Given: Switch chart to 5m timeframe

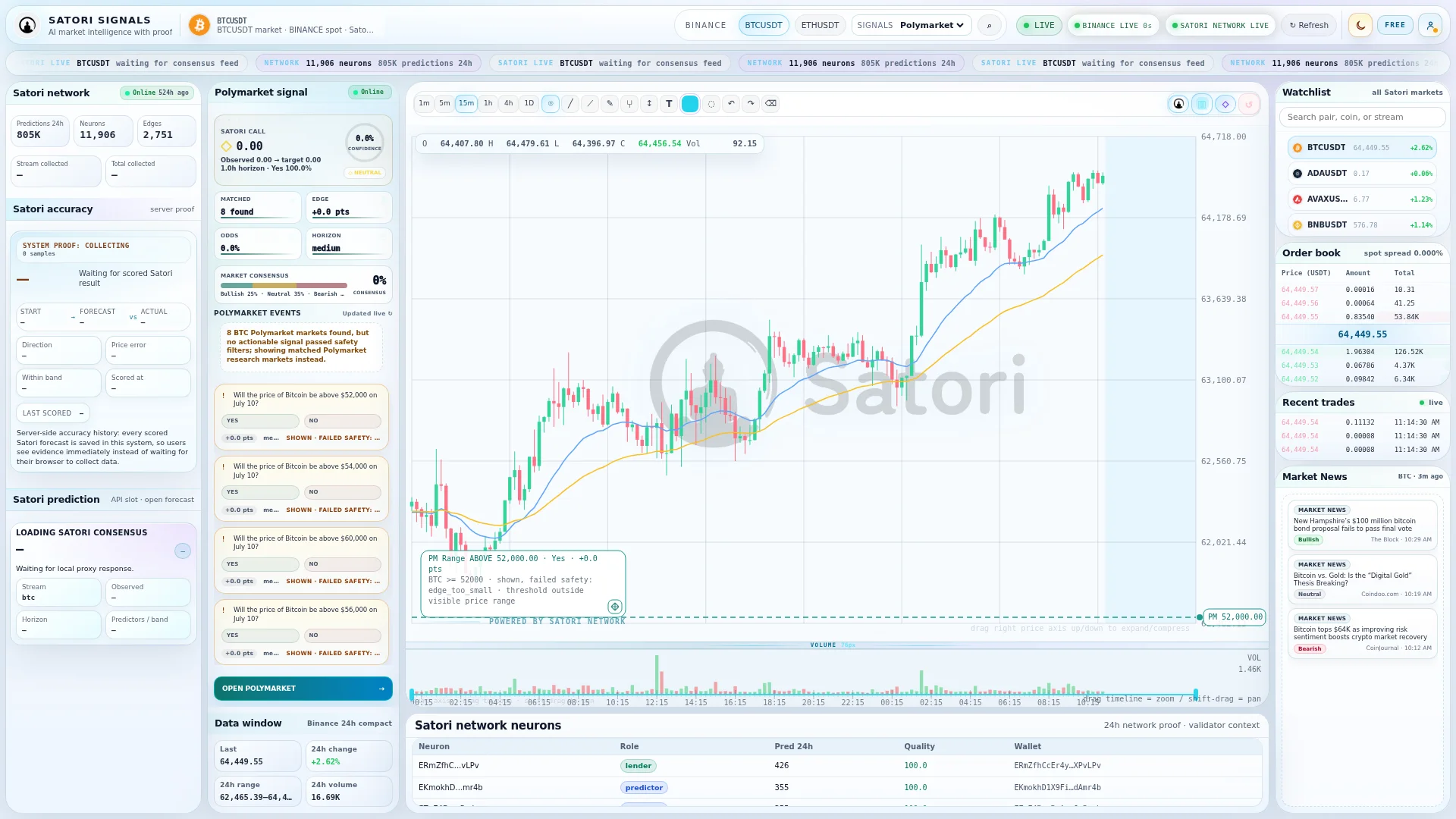Looking at the screenshot, I should coord(444,103).
